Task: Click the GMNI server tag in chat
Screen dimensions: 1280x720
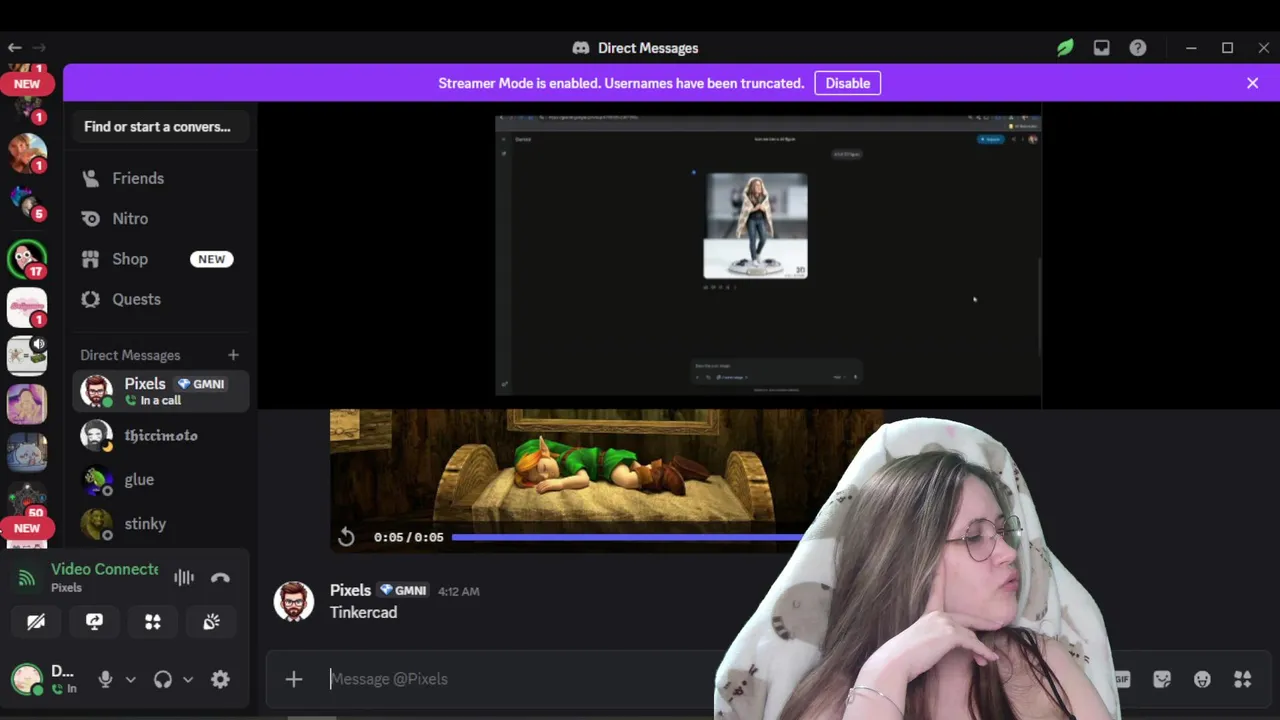Action: pyautogui.click(x=403, y=590)
